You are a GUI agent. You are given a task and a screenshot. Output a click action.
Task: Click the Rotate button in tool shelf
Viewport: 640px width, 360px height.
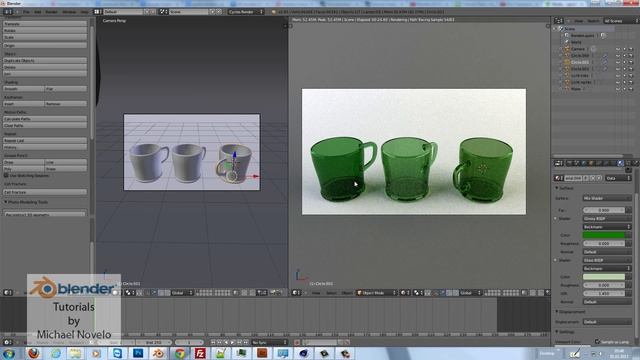45,30
